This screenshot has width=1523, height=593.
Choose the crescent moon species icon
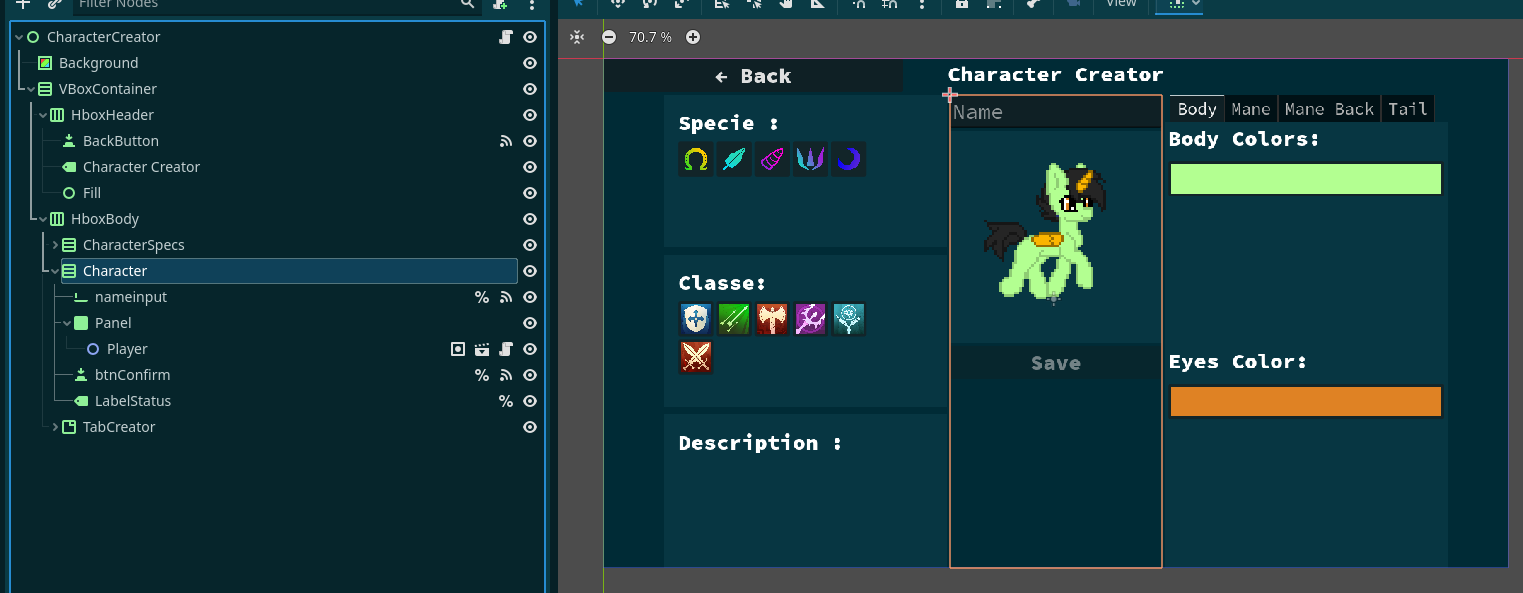[x=848, y=159]
